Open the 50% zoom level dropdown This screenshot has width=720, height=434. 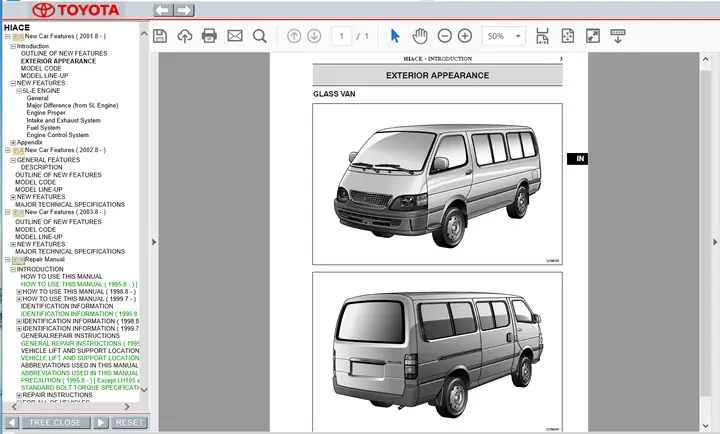(504, 36)
